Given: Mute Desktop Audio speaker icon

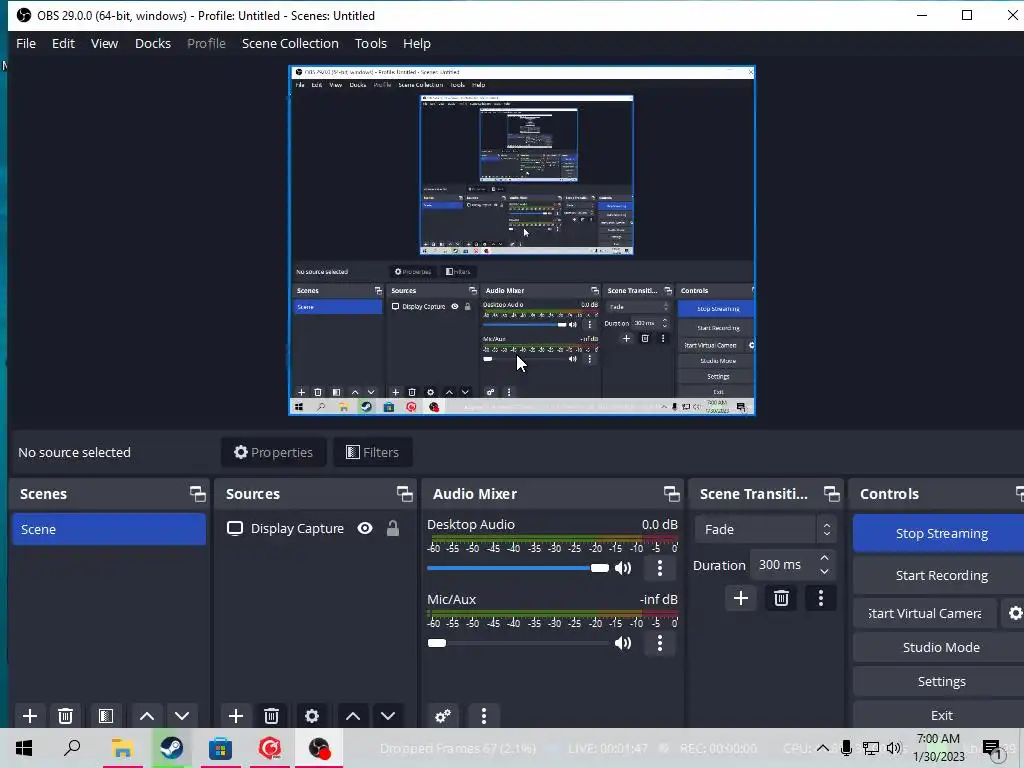Looking at the screenshot, I should (x=623, y=568).
